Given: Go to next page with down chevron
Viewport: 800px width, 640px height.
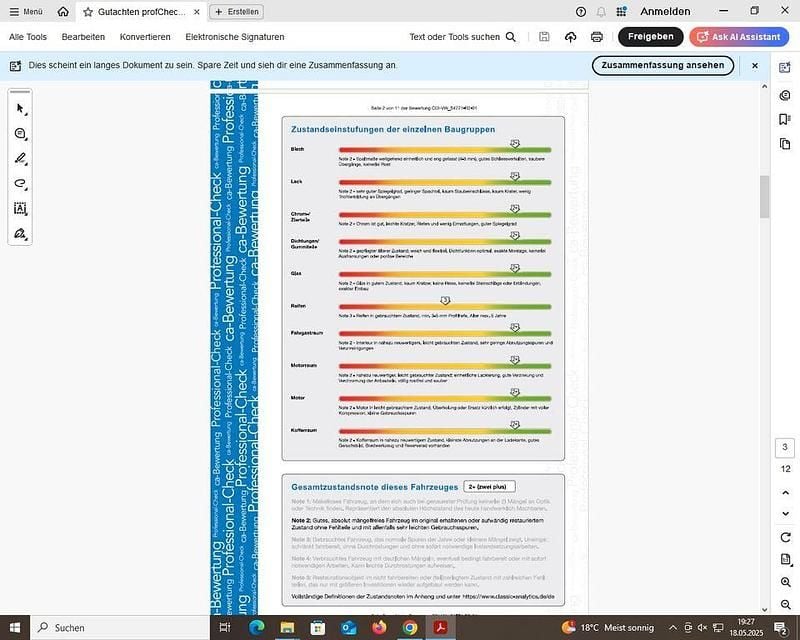Looking at the screenshot, I should click(x=786, y=513).
